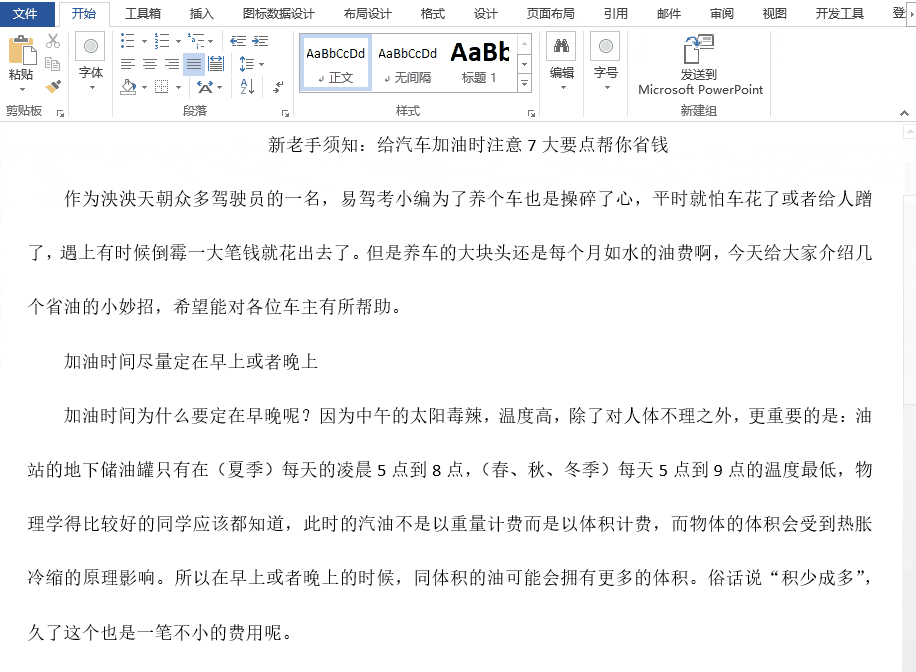The width and height of the screenshot is (916, 672).
Task: Open Paragraph settings dialog launcher
Action: 285,113
